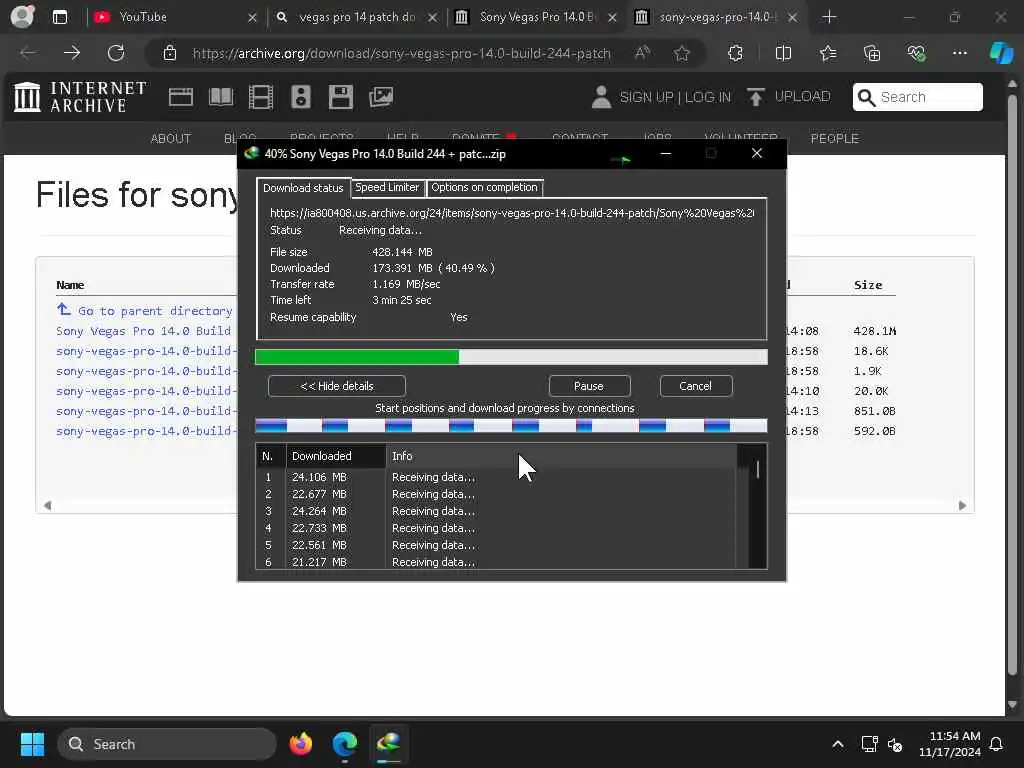Open the browser Settings and more menu
The image size is (1024, 768).
pyautogui.click(x=959, y=53)
